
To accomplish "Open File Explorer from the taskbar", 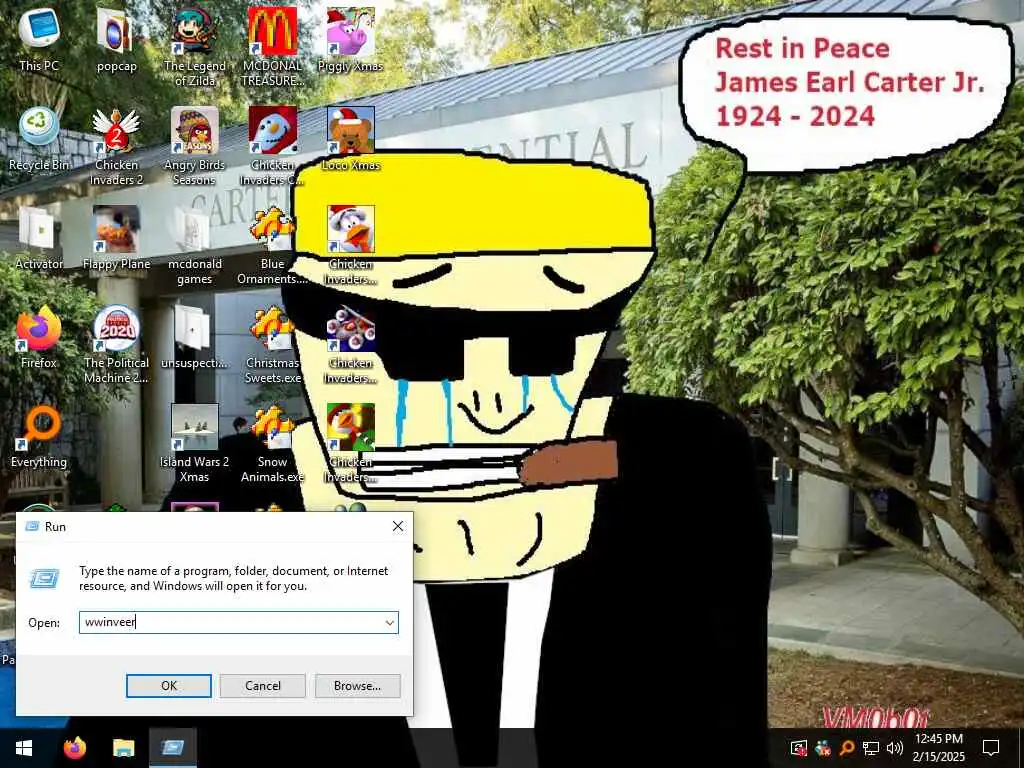I will coord(123,748).
